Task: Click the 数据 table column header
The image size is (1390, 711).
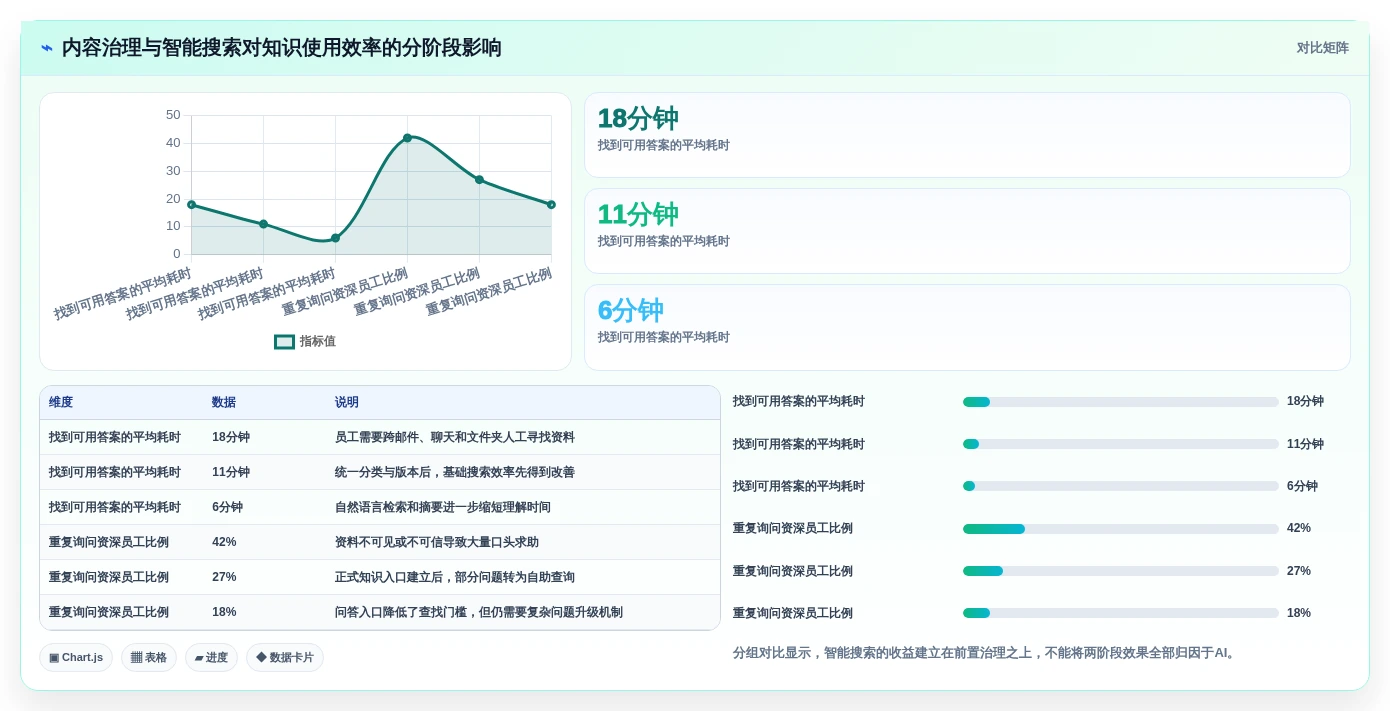Action: tap(224, 402)
